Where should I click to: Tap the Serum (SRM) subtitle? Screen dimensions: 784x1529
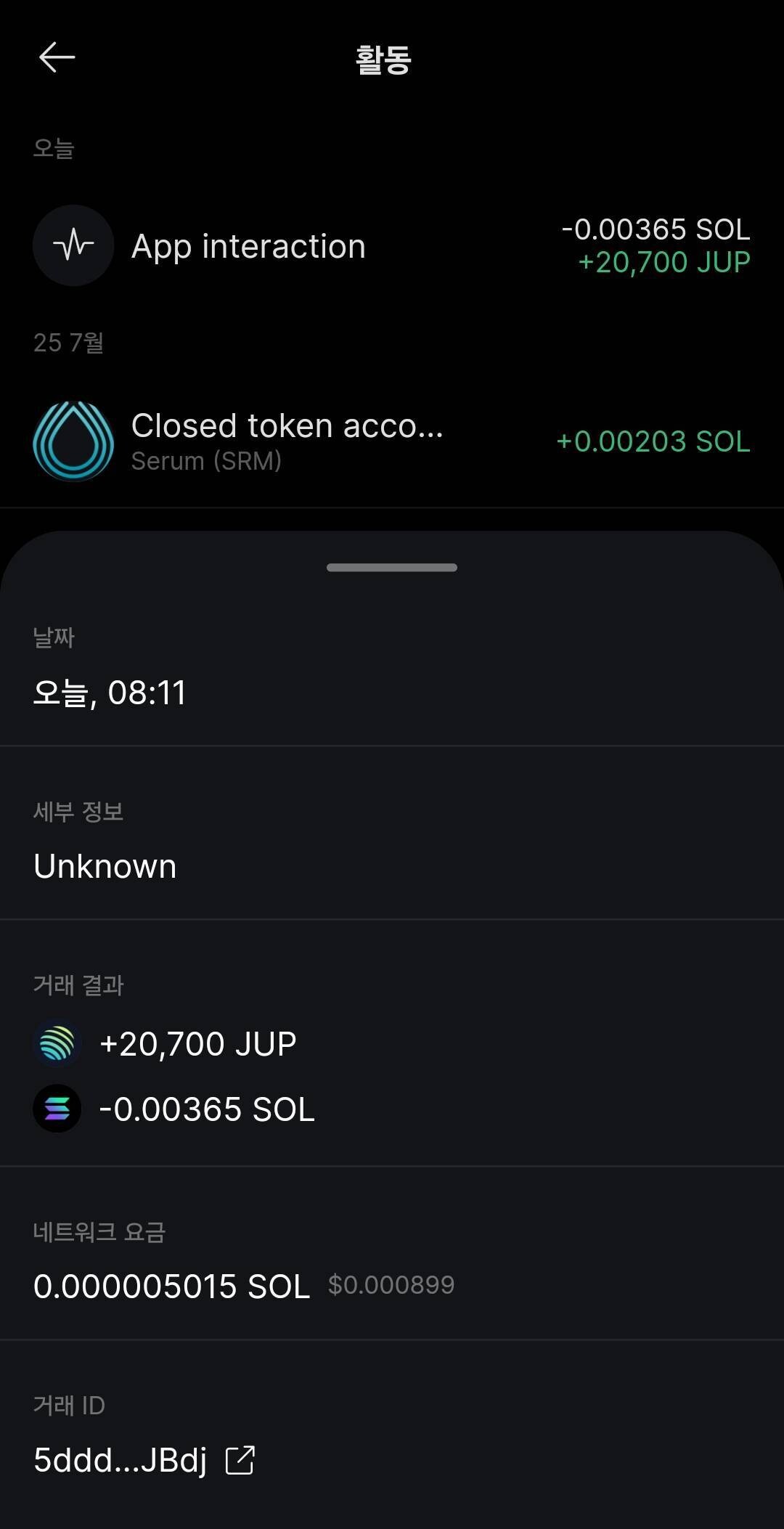(206, 461)
